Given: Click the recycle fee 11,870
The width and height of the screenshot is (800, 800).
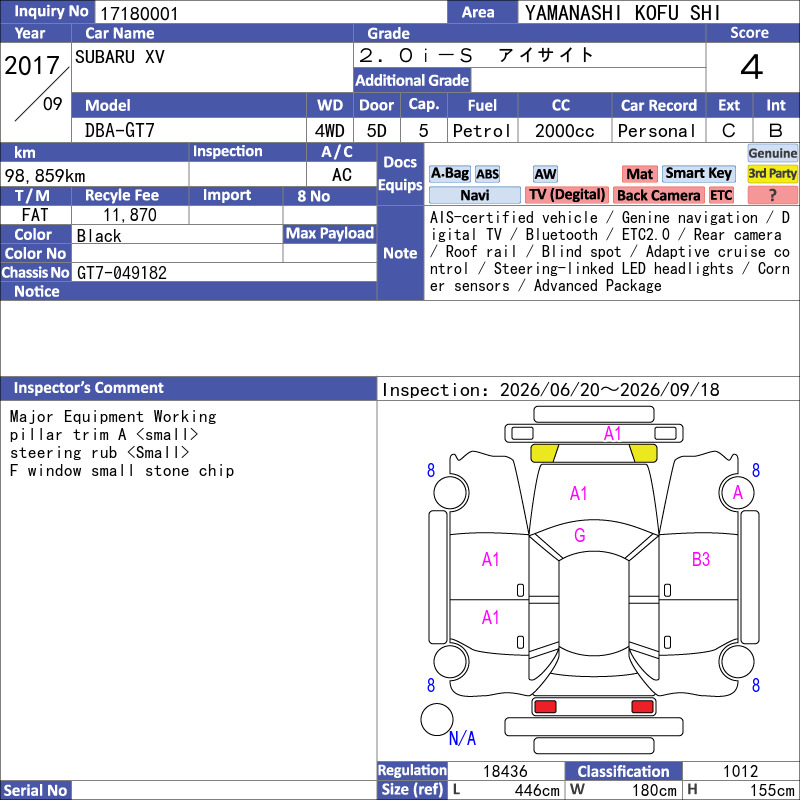Looking at the screenshot, I should pos(130,215).
